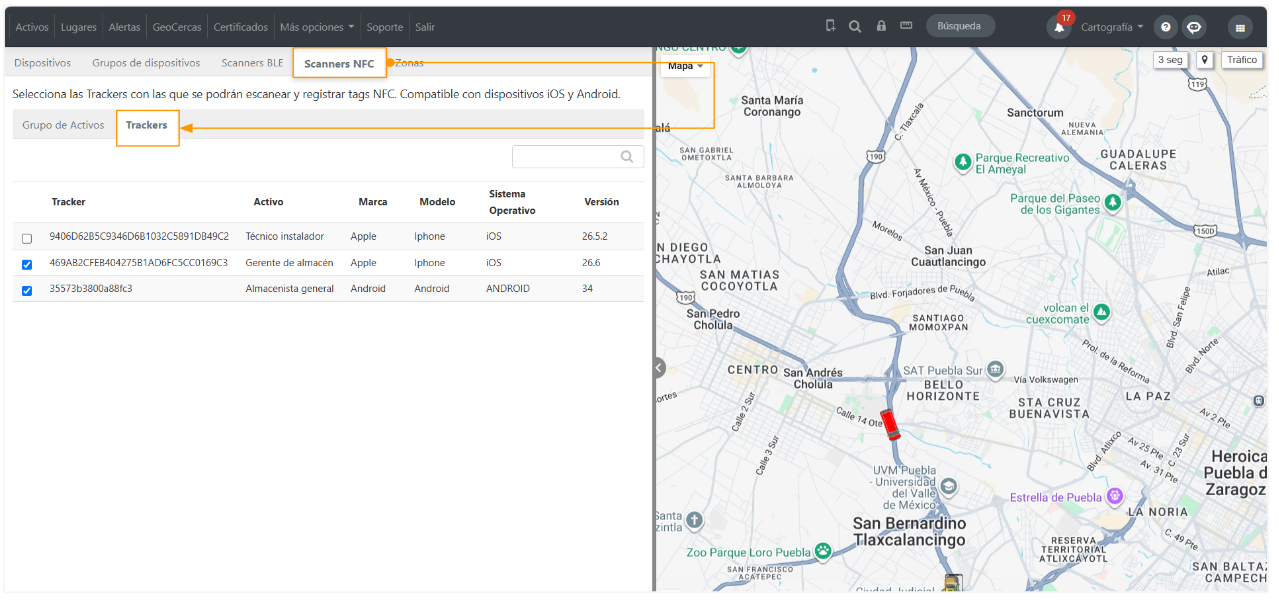Open the Certificados menu link

click(241, 27)
